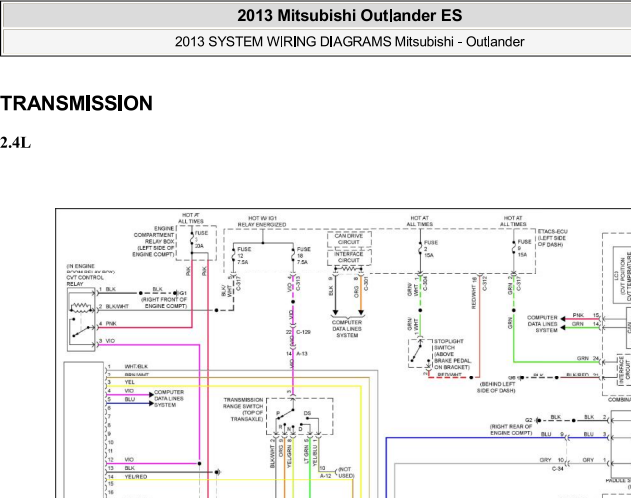Click the 'FUSE 18 7.5A' label
631x498 pixels.
pos(304,256)
